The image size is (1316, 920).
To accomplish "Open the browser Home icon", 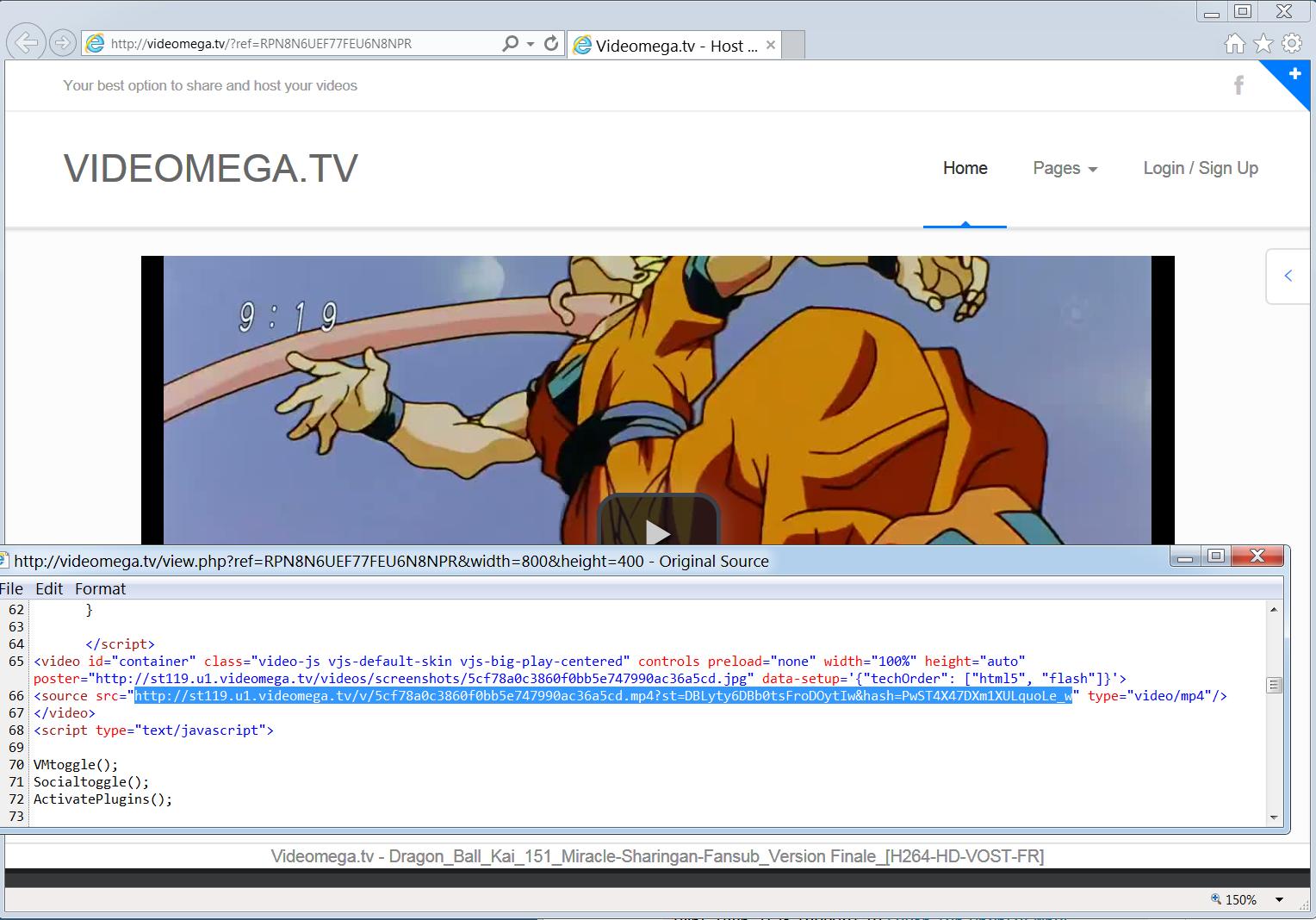I will 1235,43.
